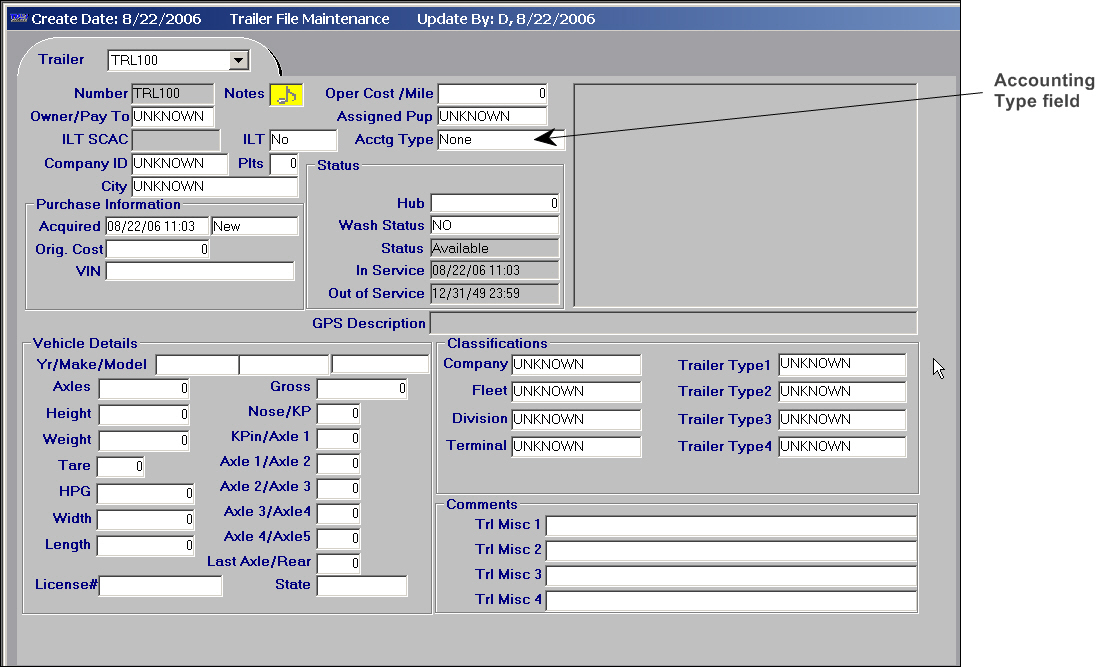Select the ILT field showing No

click(x=303, y=140)
